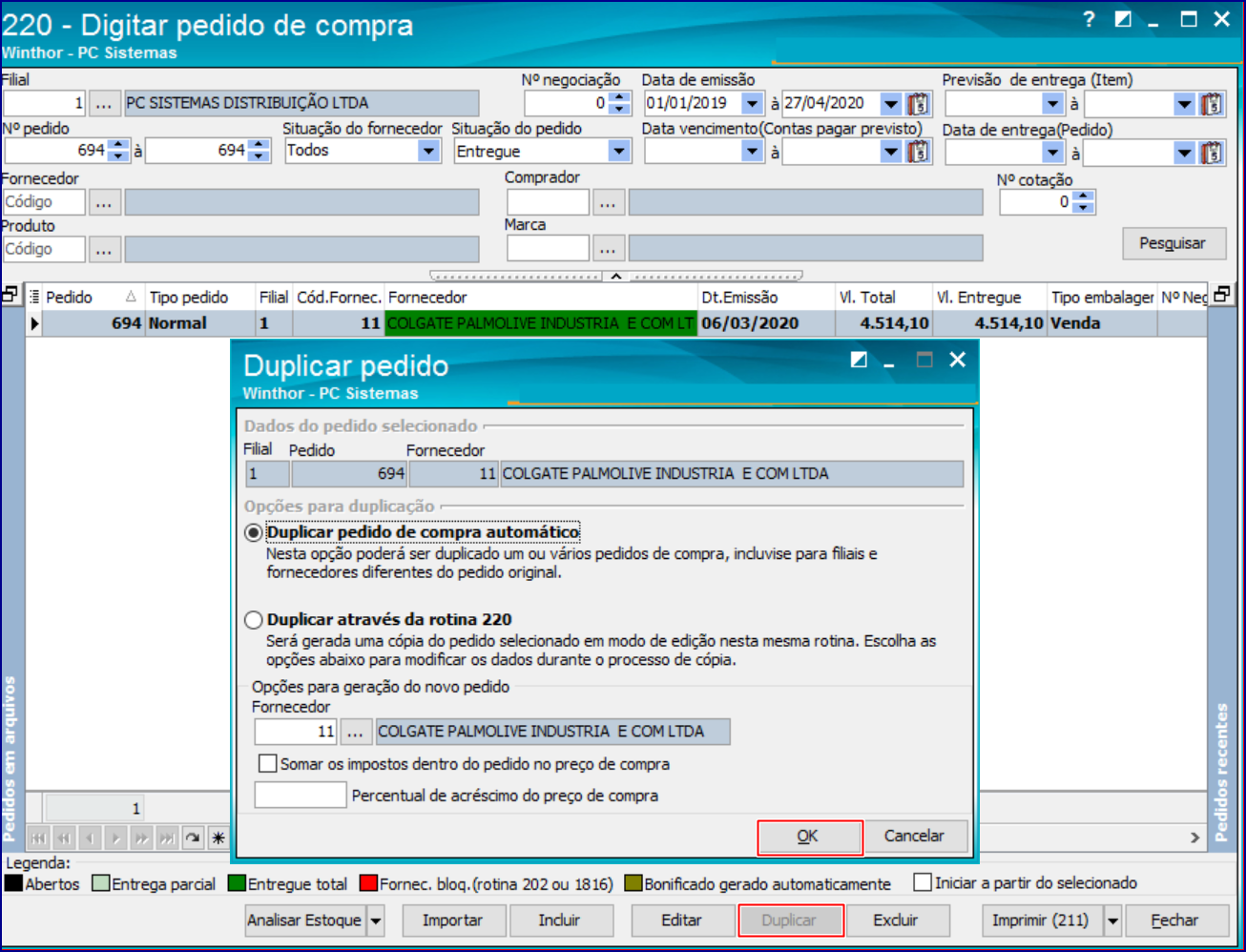The width and height of the screenshot is (1246, 952).
Task: Open Previsão de entrega start date dropdown
Action: pos(1053,104)
